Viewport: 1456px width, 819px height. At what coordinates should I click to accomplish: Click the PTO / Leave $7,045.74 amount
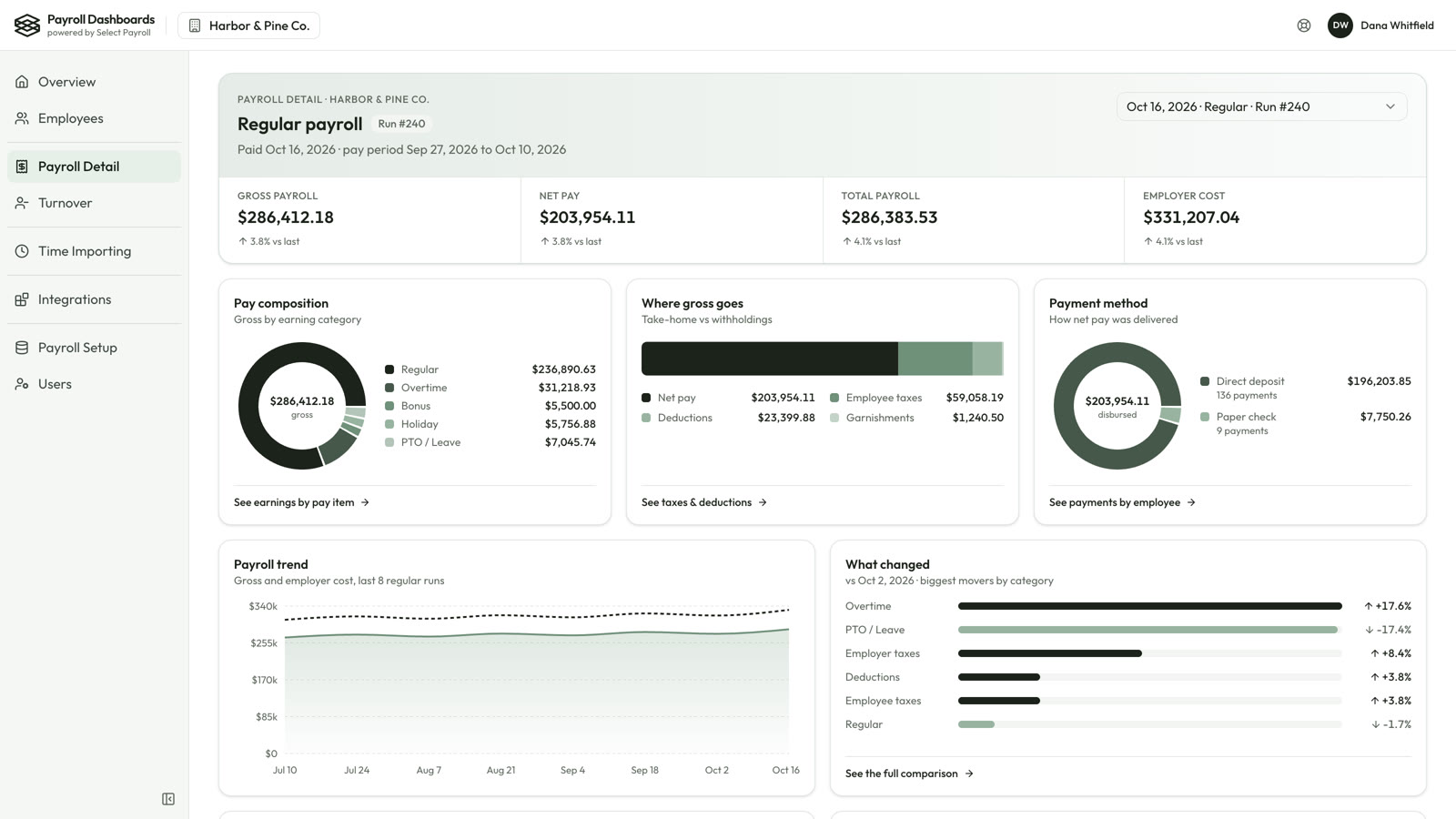coord(571,442)
